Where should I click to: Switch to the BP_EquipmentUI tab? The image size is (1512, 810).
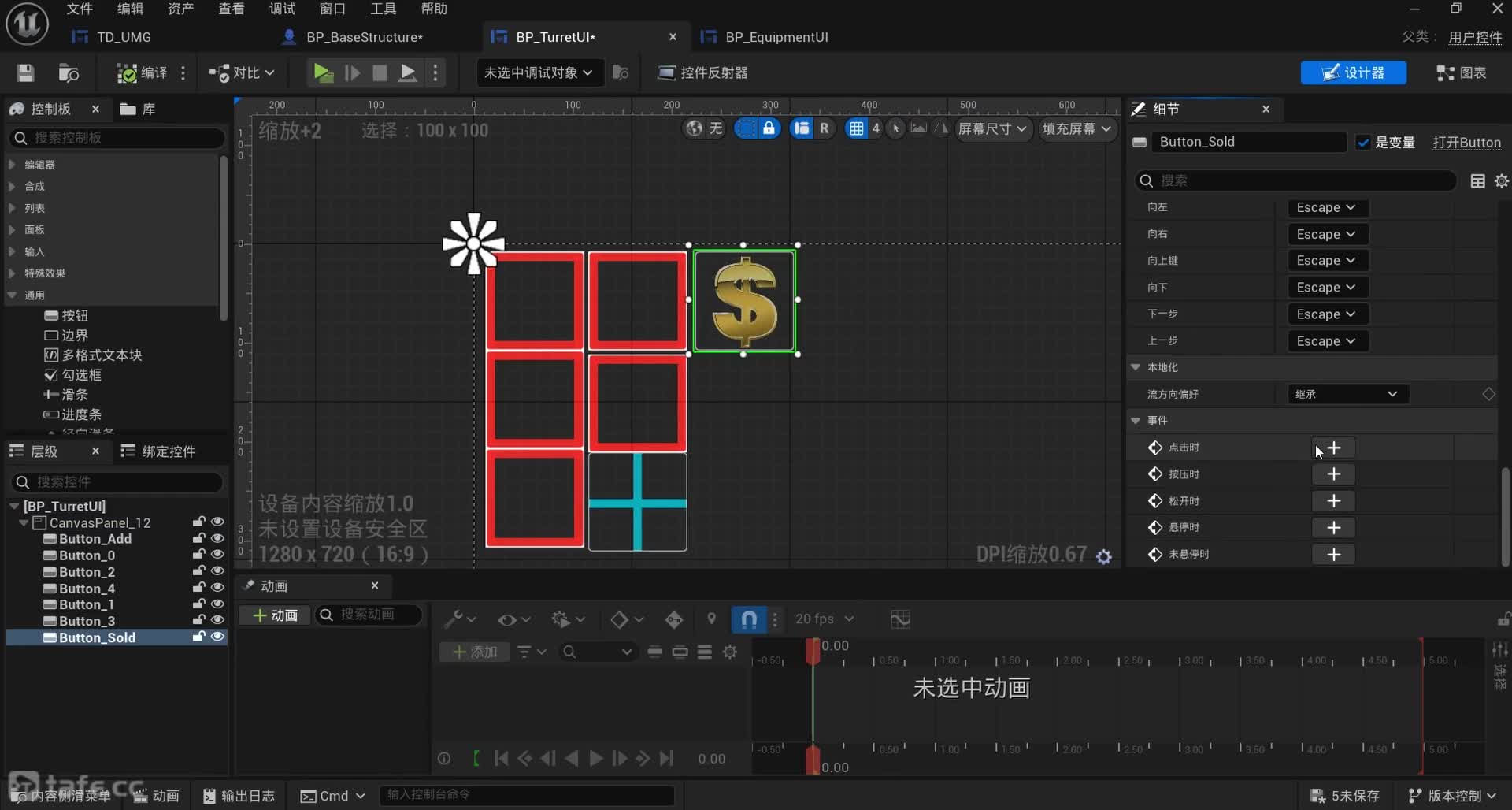click(776, 37)
